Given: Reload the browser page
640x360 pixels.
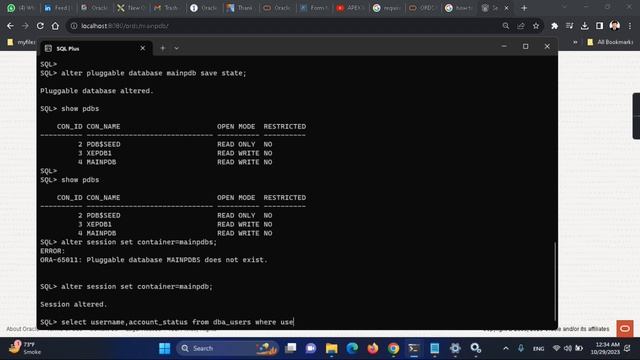Looking at the screenshot, I should pyautogui.click(x=40, y=26).
